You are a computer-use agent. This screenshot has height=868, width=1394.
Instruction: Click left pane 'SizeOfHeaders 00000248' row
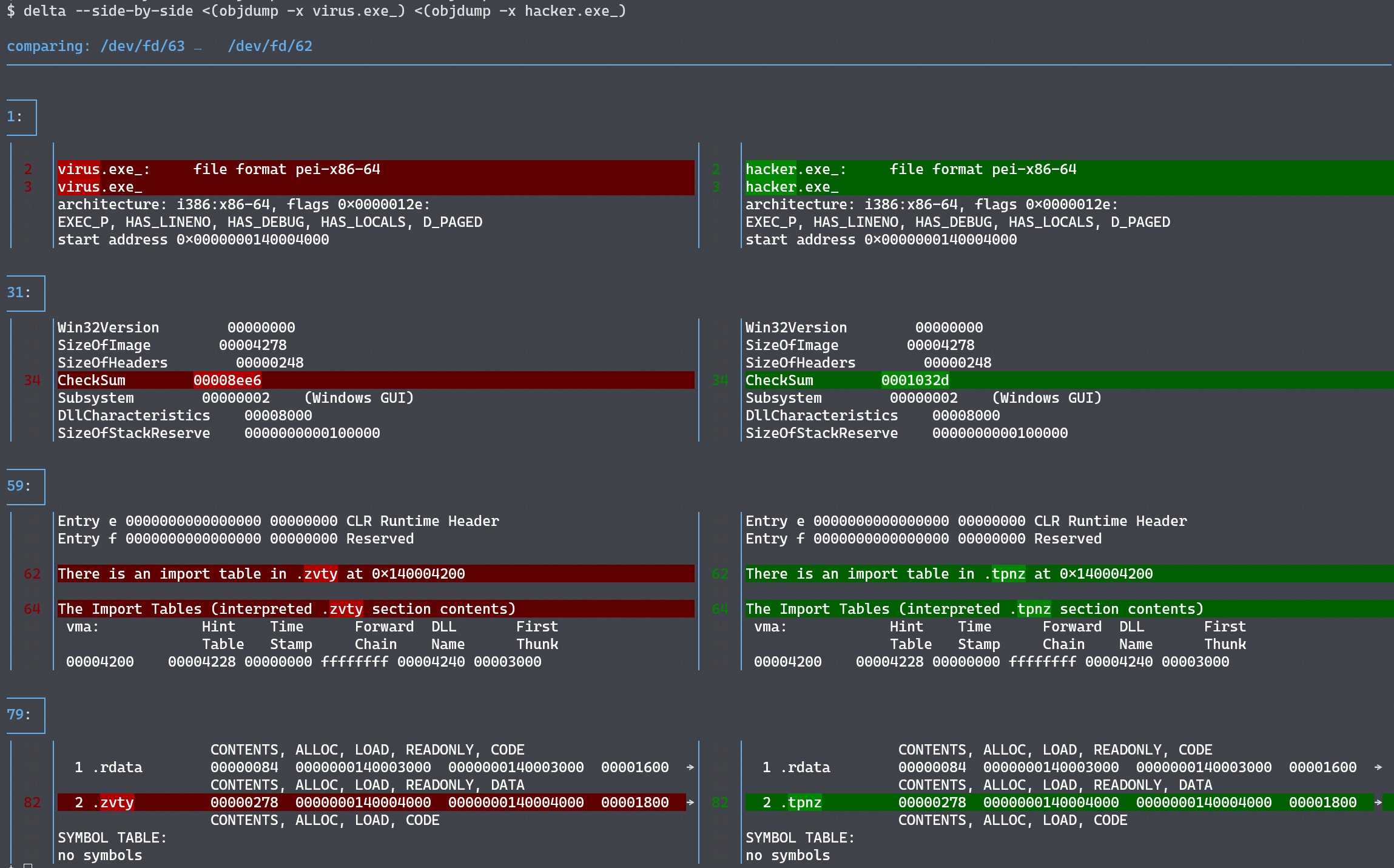[181, 363]
